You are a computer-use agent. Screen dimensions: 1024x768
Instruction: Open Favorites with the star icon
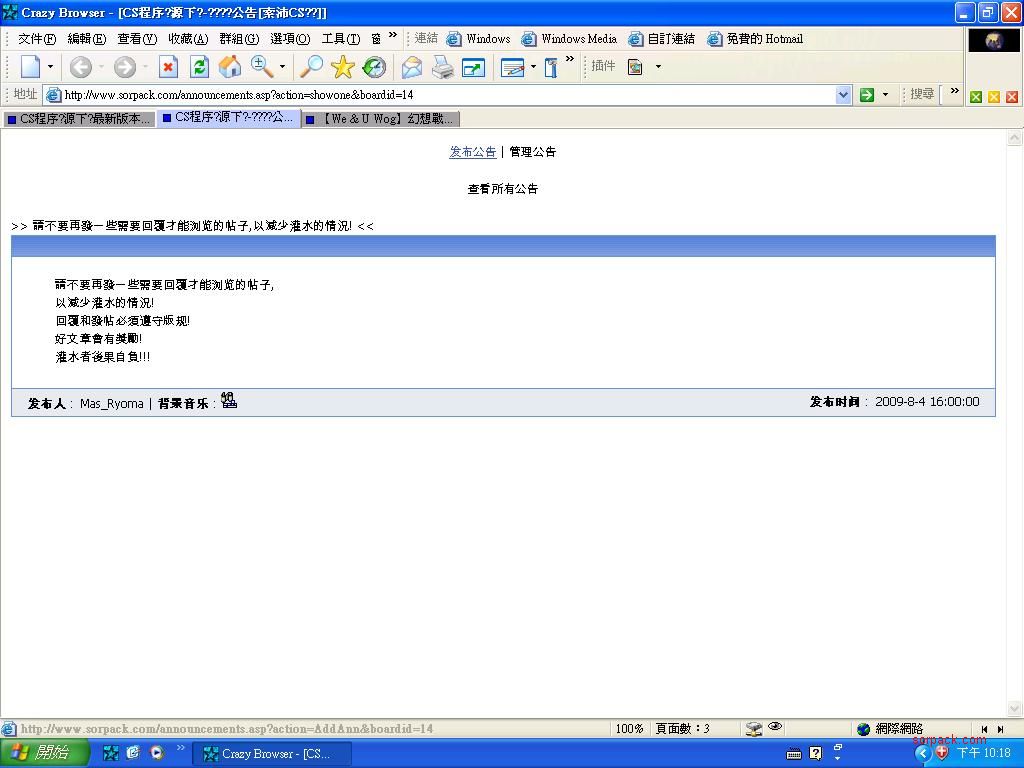343,67
